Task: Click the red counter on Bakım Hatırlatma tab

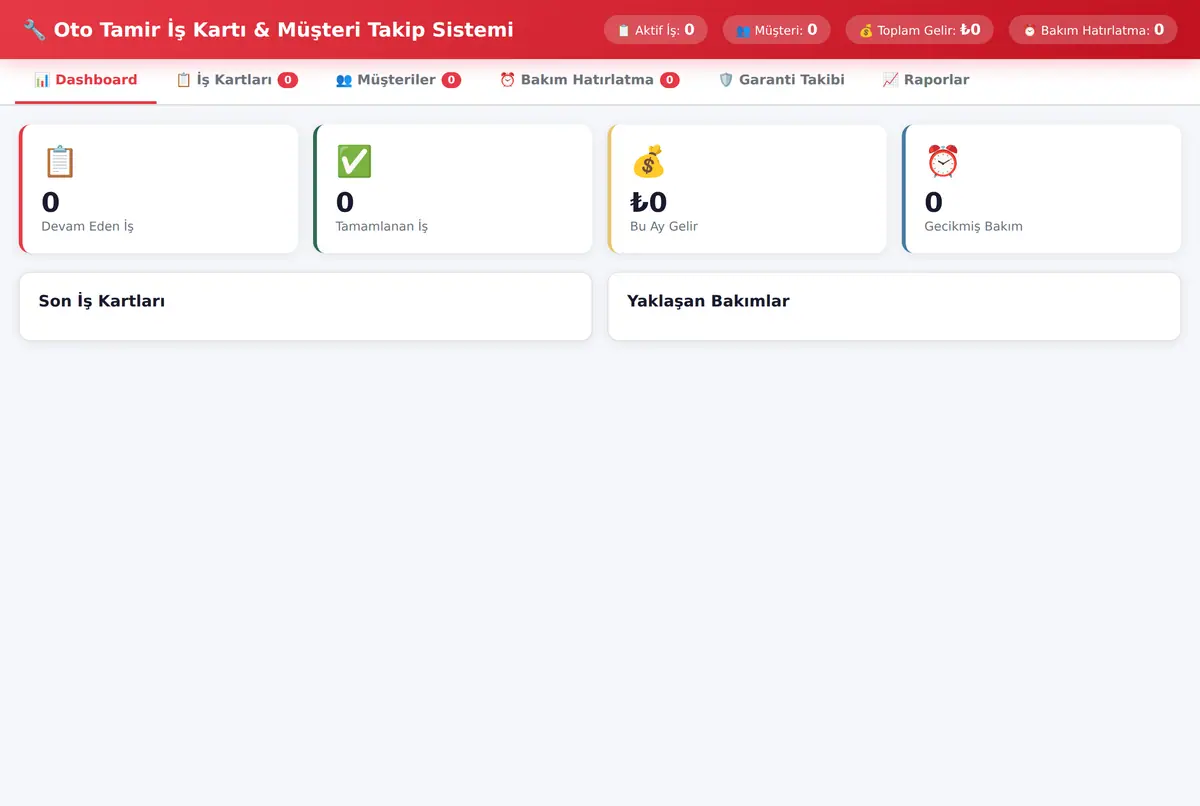Action: (x=670, y=80)
